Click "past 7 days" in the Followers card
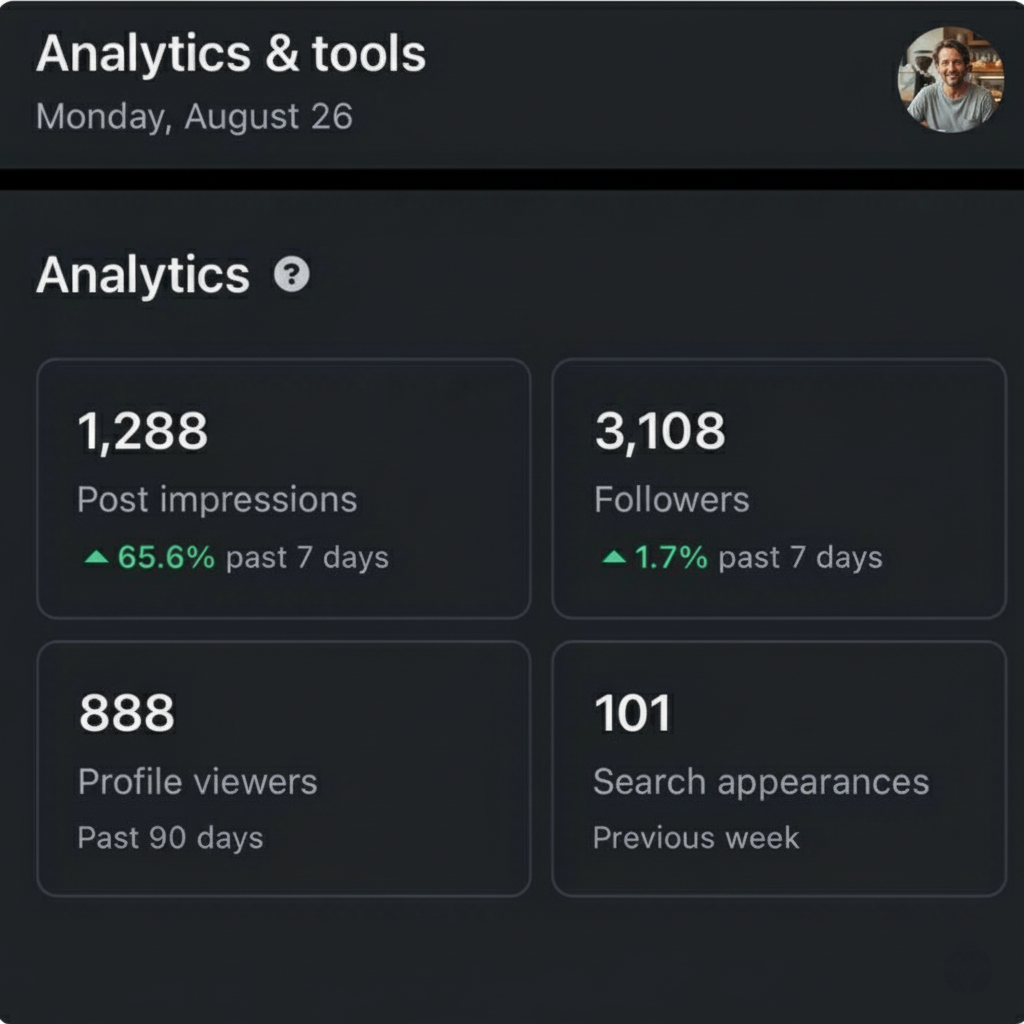This screenshot has width=1024, height=1024. click(800, 558)
